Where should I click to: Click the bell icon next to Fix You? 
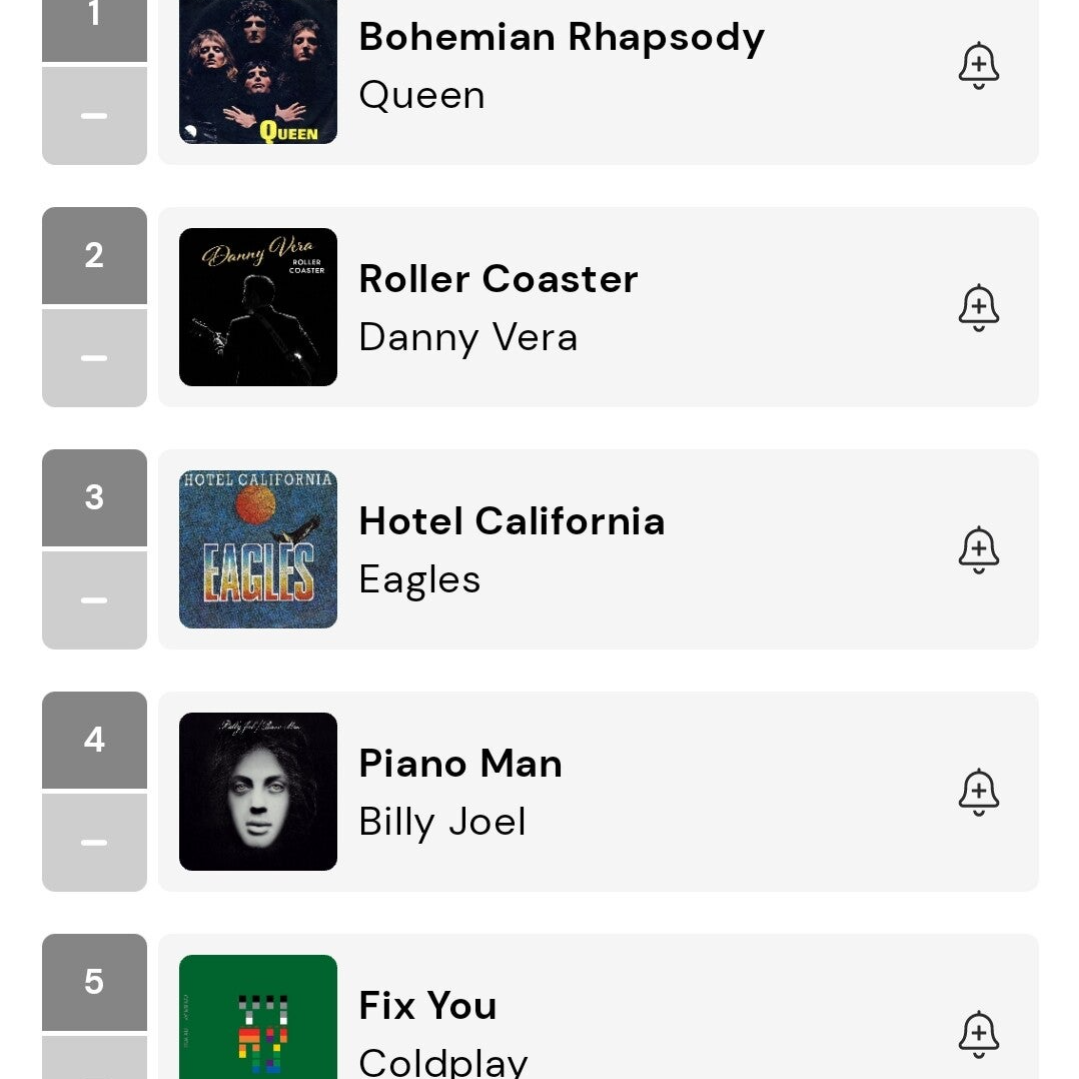[x=978, y=1034]
